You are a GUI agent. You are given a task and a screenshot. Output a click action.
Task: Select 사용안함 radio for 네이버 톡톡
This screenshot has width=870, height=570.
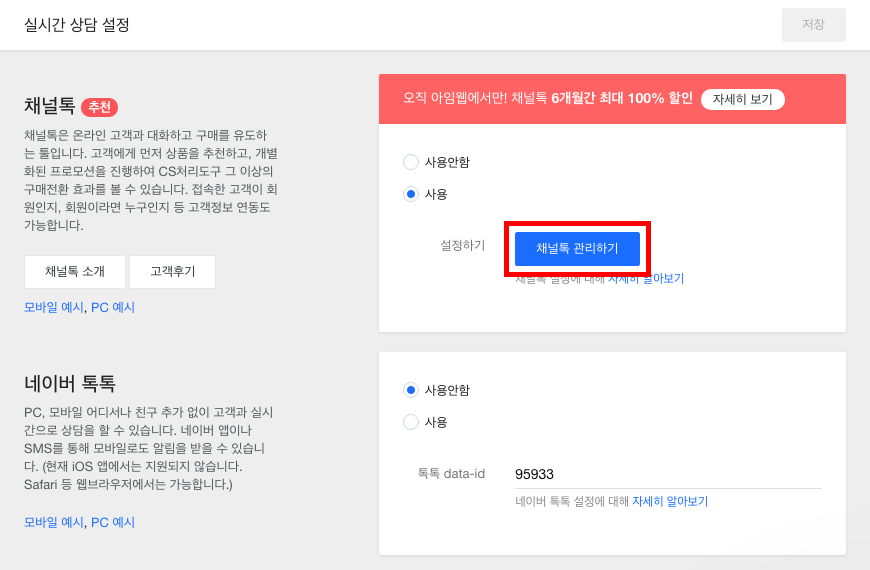(411, 390)
